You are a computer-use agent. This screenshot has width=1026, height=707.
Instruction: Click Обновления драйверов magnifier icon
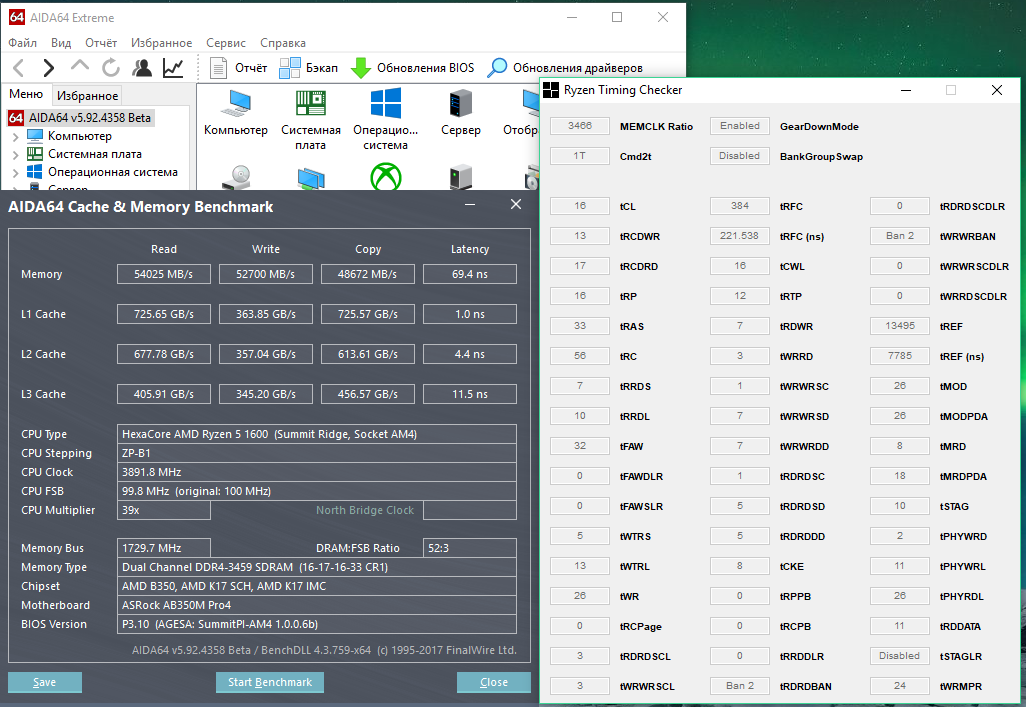[497, 68]
